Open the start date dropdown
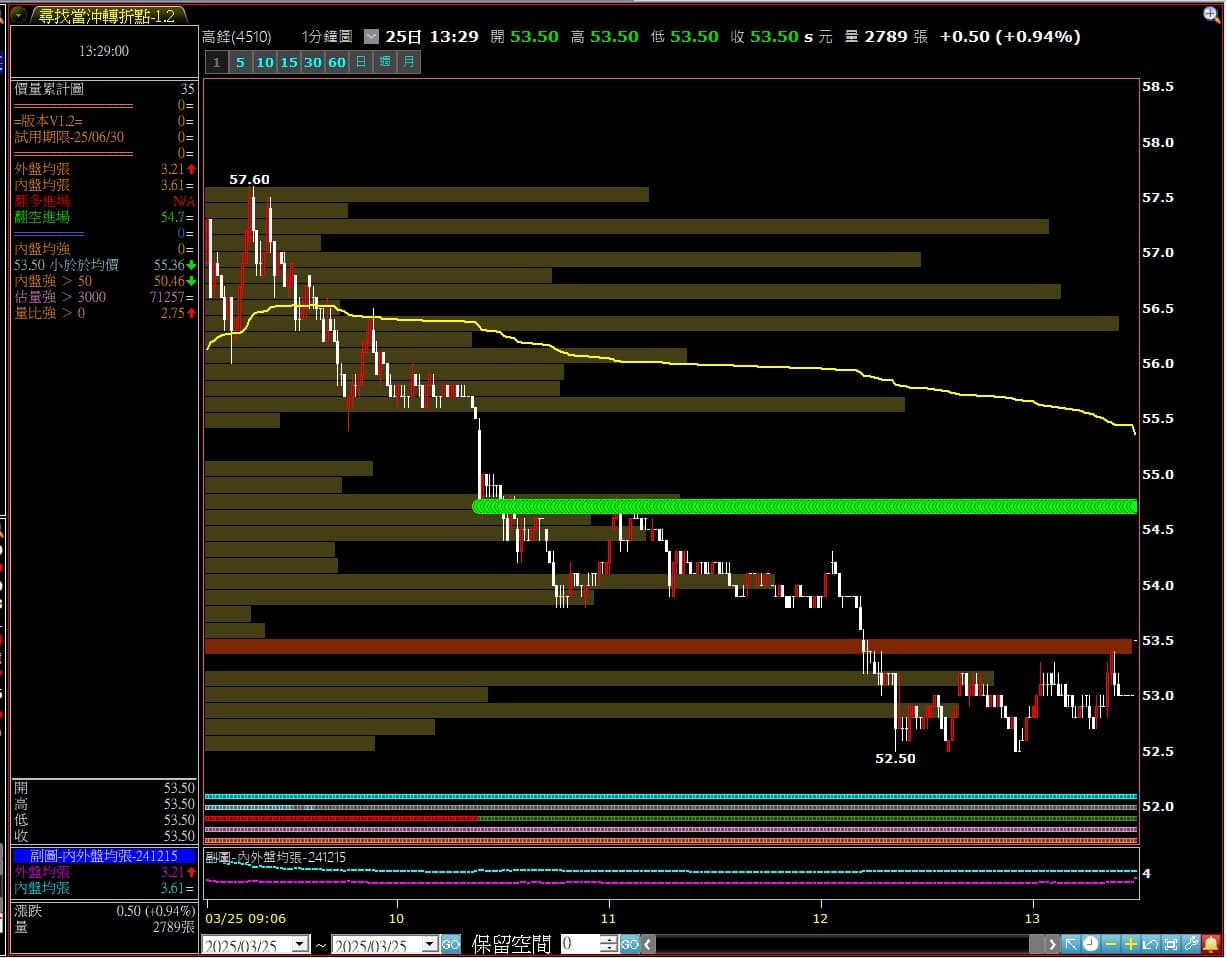Image resolution: width=1226 pixels, height=958 pixels. pyautogui.click(x=299, y=945)
